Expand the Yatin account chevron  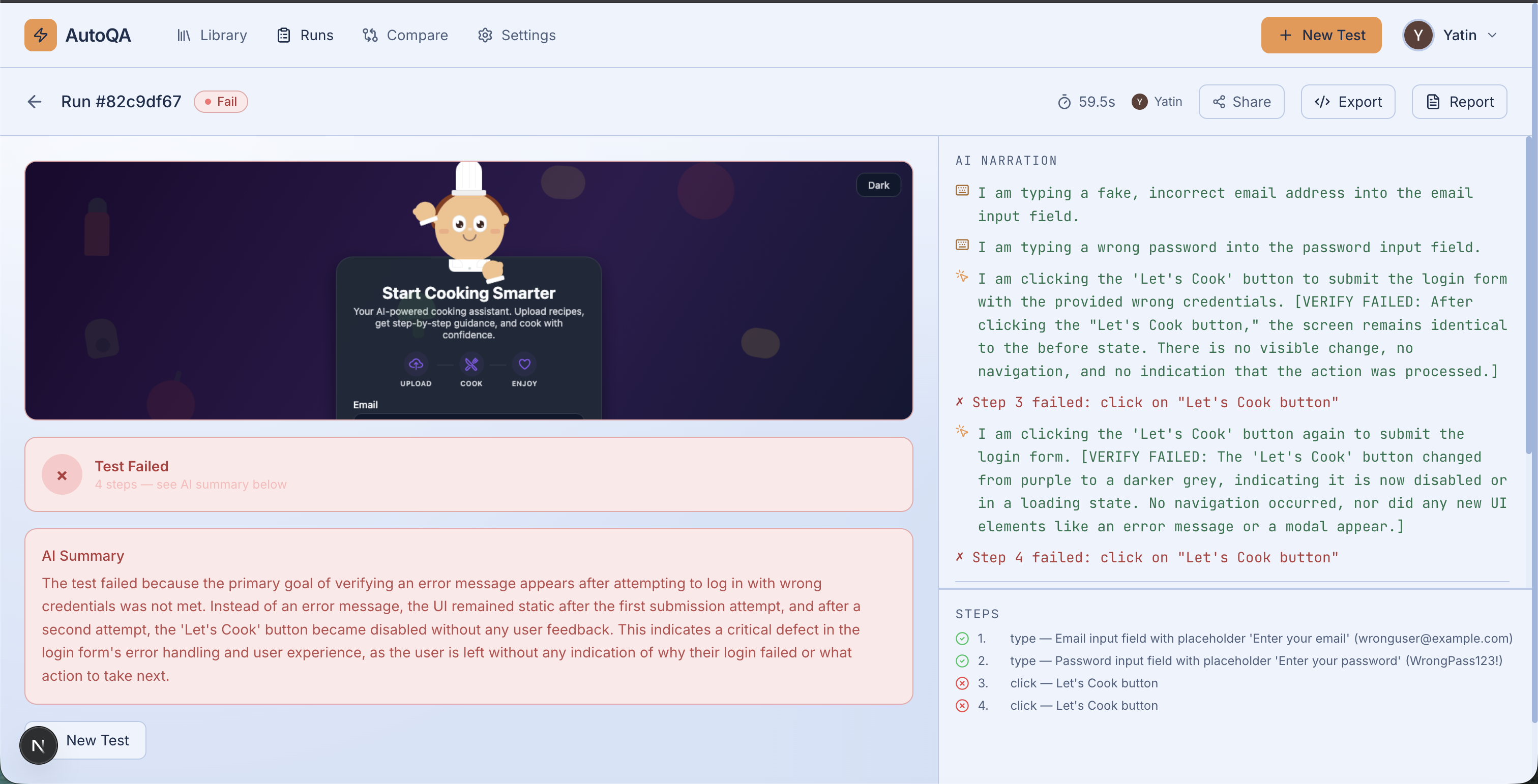pos(1493,35)
